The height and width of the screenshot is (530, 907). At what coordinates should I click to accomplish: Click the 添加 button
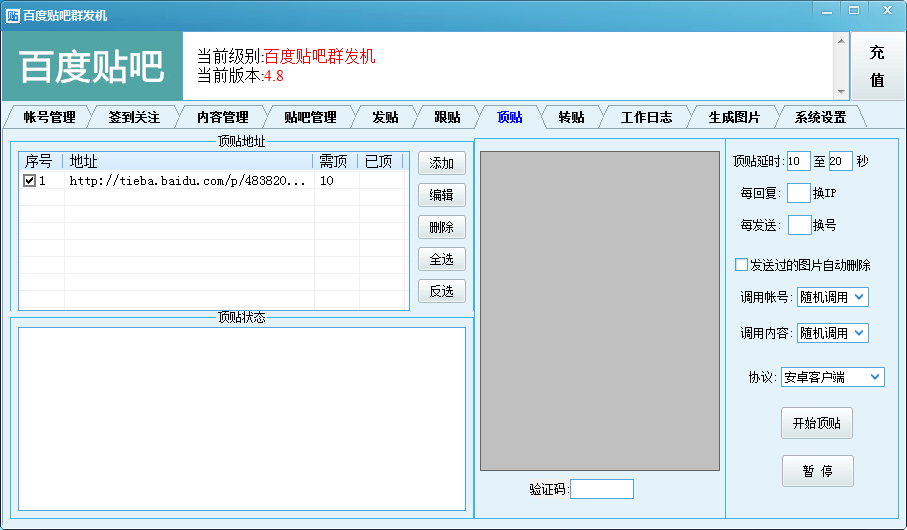[442, 163]
